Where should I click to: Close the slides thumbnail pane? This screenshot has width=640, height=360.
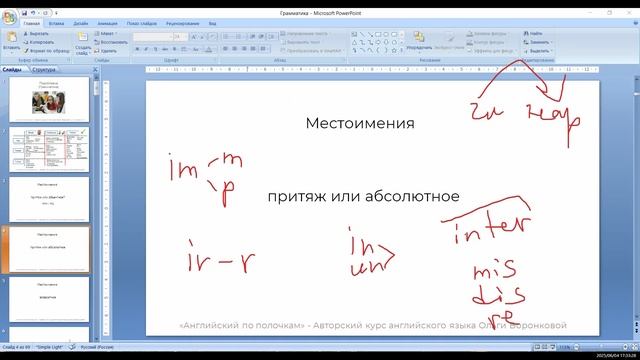[95, 69]
